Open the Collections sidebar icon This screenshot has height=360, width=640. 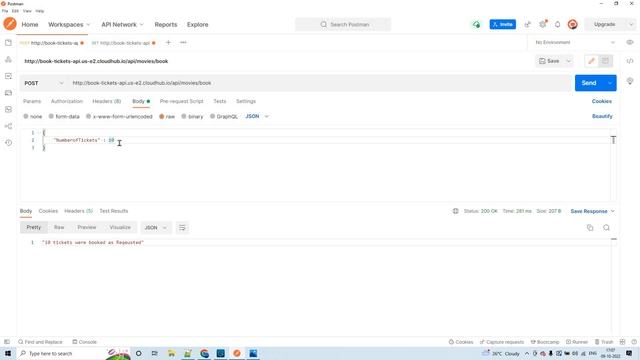coord(8,43)
